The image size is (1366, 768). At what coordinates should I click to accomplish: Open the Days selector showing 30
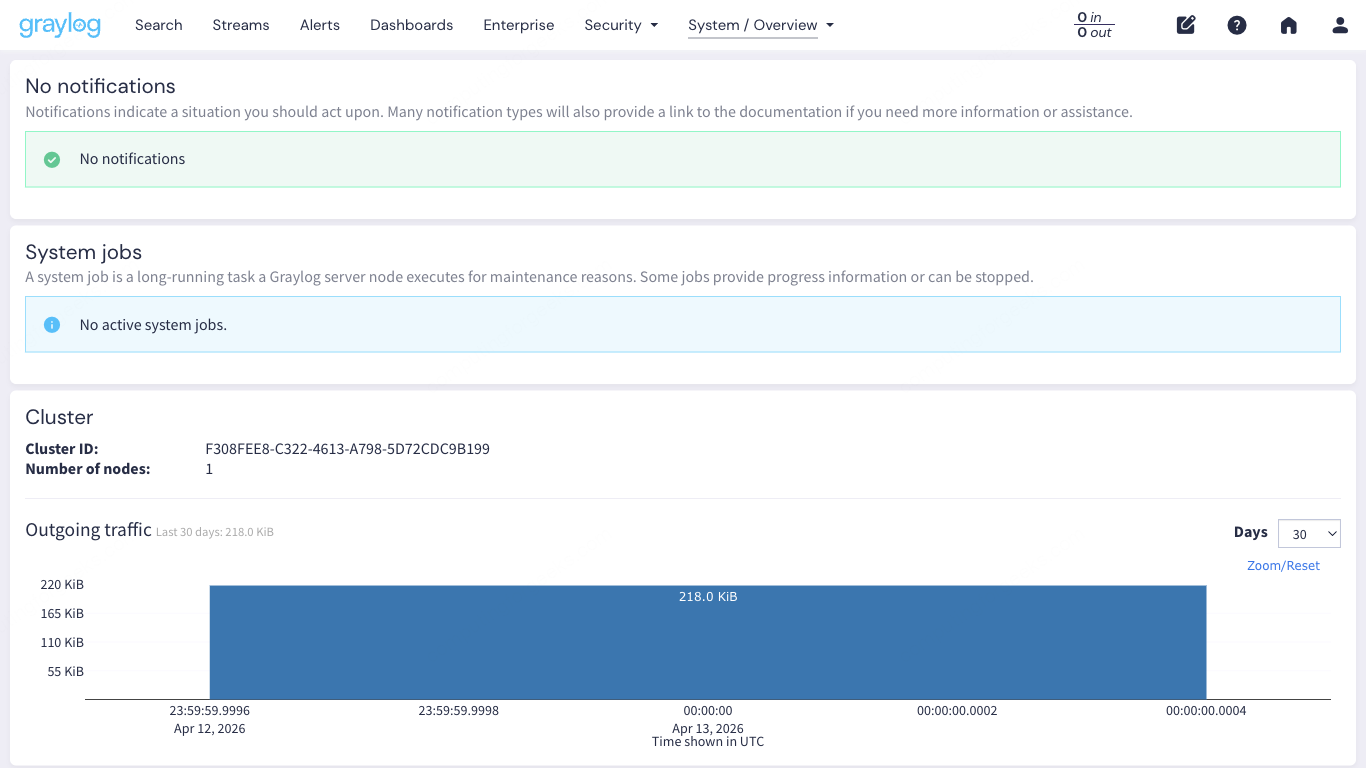tap(1308, 533)
